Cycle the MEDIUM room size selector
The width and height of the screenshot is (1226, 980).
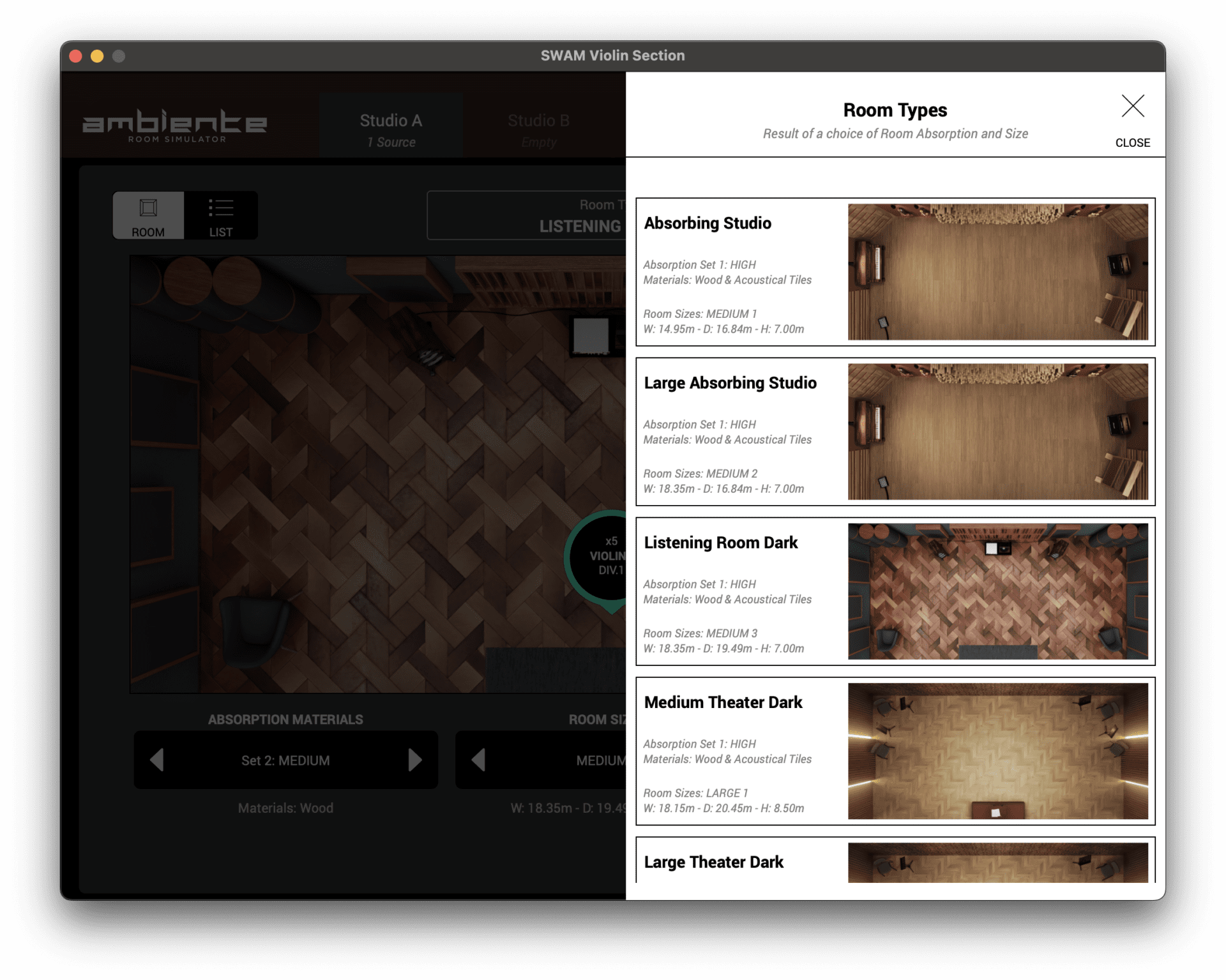tap(600, 760)
